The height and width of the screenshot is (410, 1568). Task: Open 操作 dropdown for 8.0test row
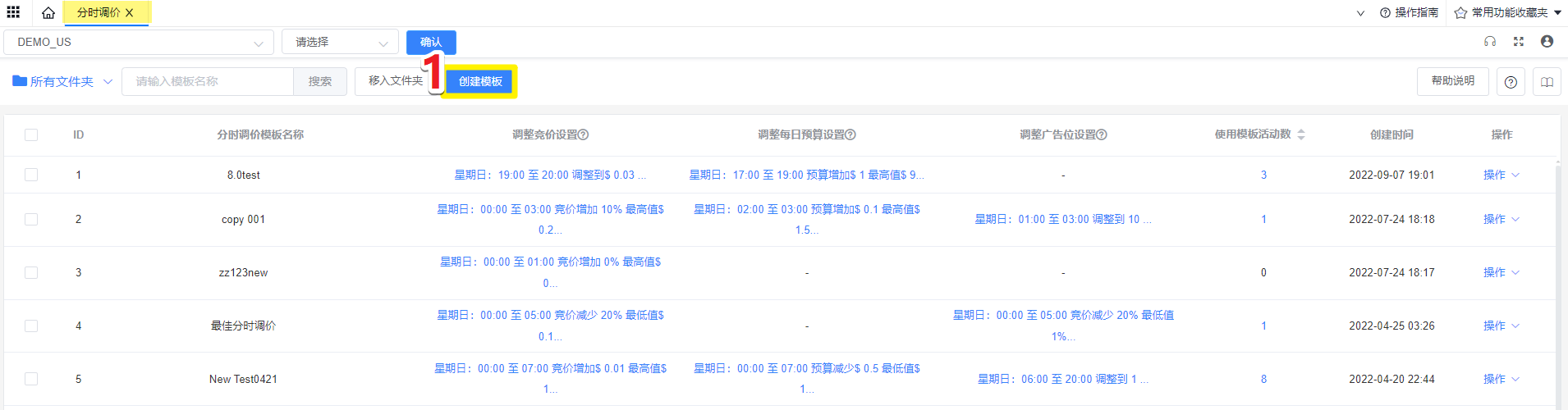pos(1502,175)
